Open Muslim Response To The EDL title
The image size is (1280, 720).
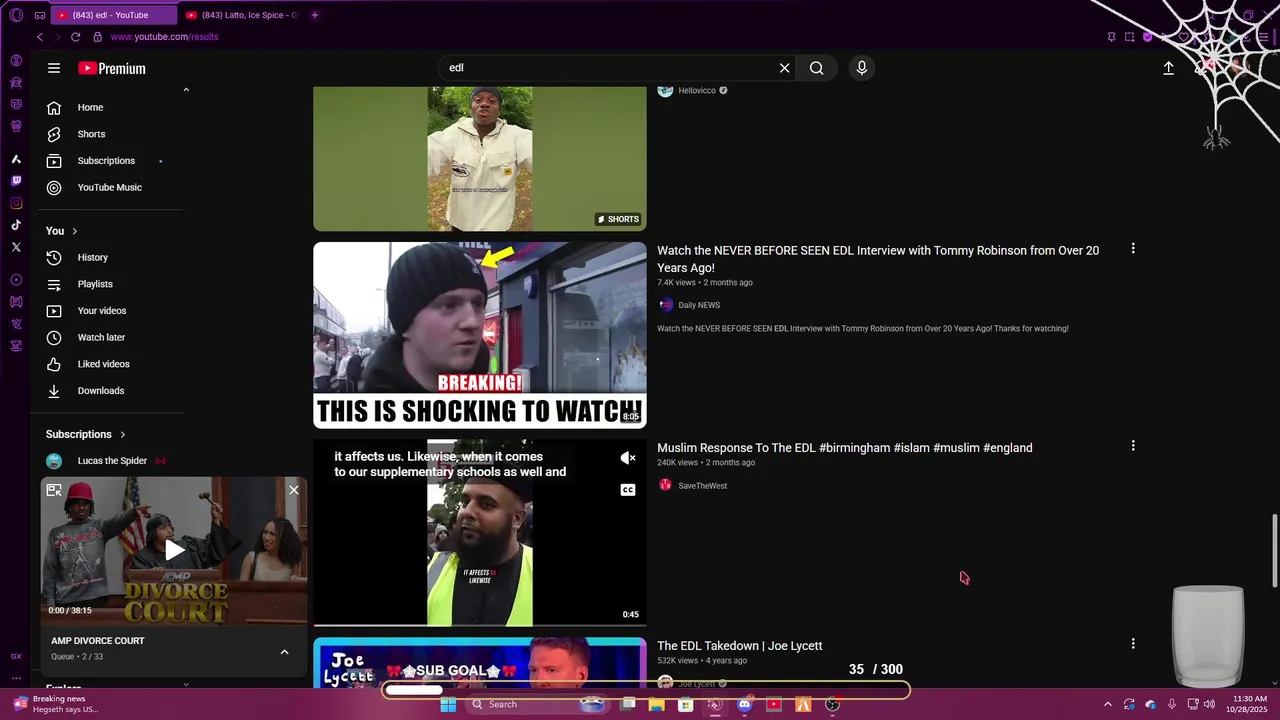(x=845, y=448)
